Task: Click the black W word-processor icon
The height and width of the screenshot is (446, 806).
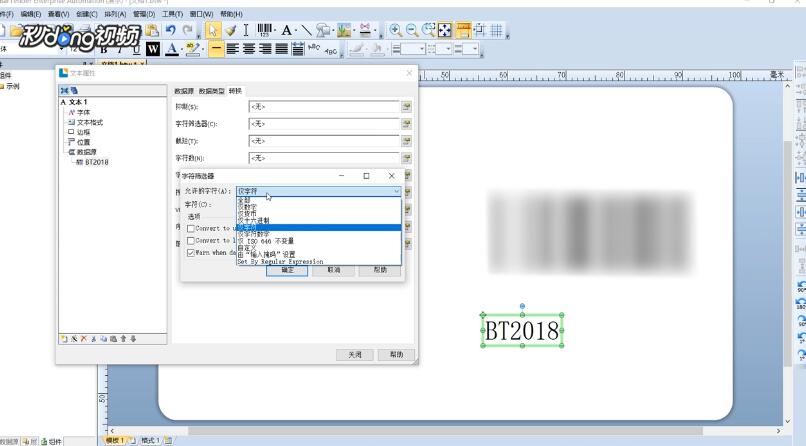Action: click(153, 49)
